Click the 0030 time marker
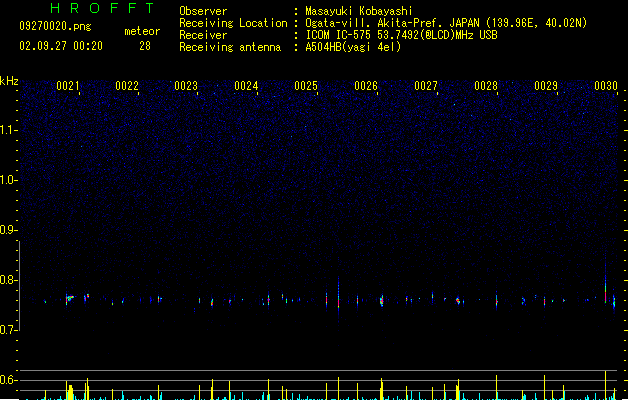Screen dimensions: 629x400 pos(606,86)
